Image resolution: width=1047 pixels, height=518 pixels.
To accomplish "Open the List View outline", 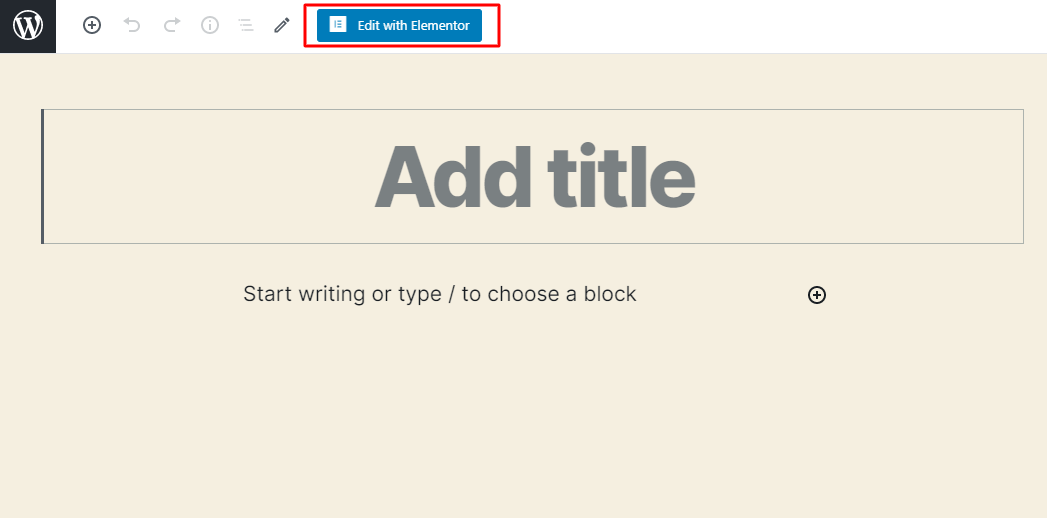I will pos(246,26).
